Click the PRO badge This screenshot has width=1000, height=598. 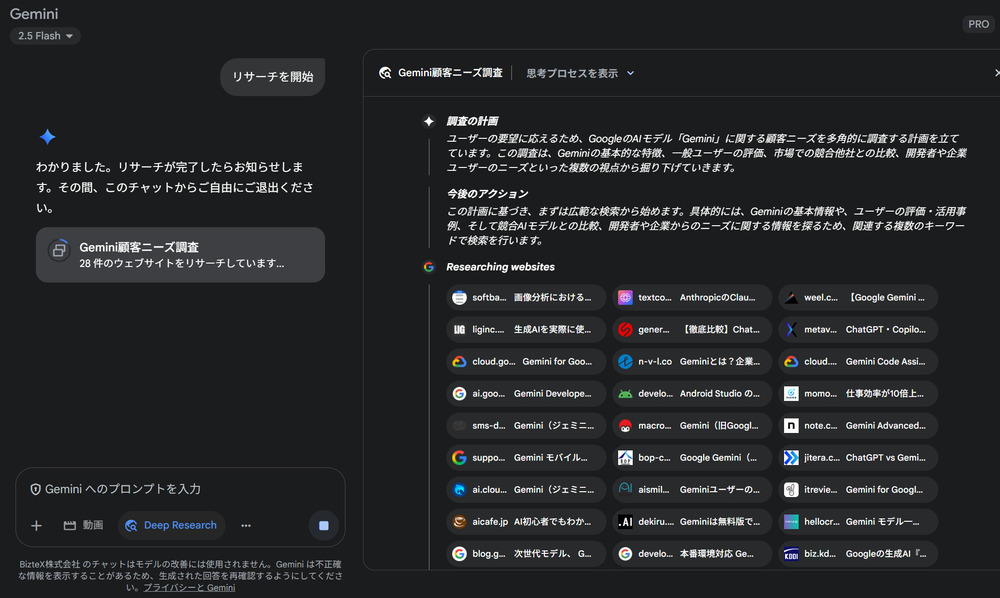[978, 24]
